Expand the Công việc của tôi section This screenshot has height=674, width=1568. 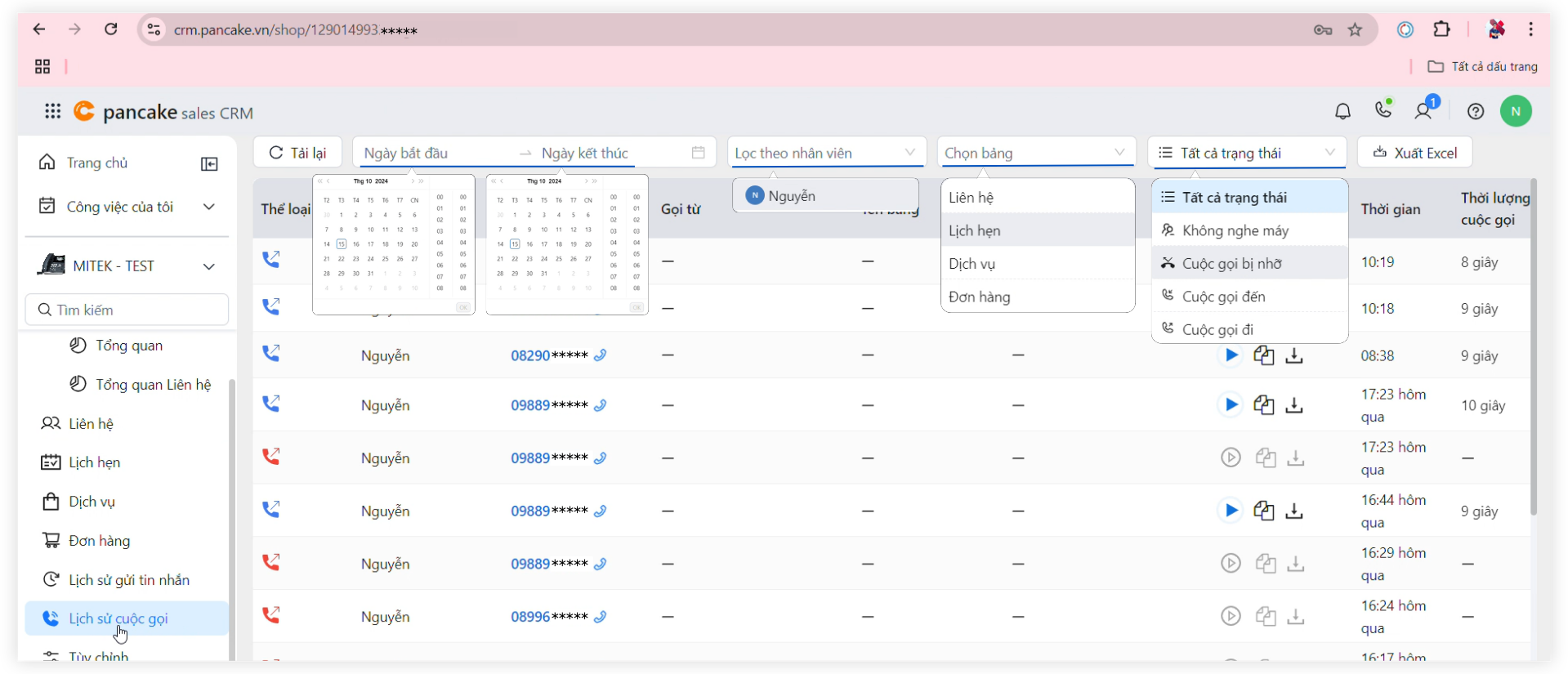tap(209, 207)
